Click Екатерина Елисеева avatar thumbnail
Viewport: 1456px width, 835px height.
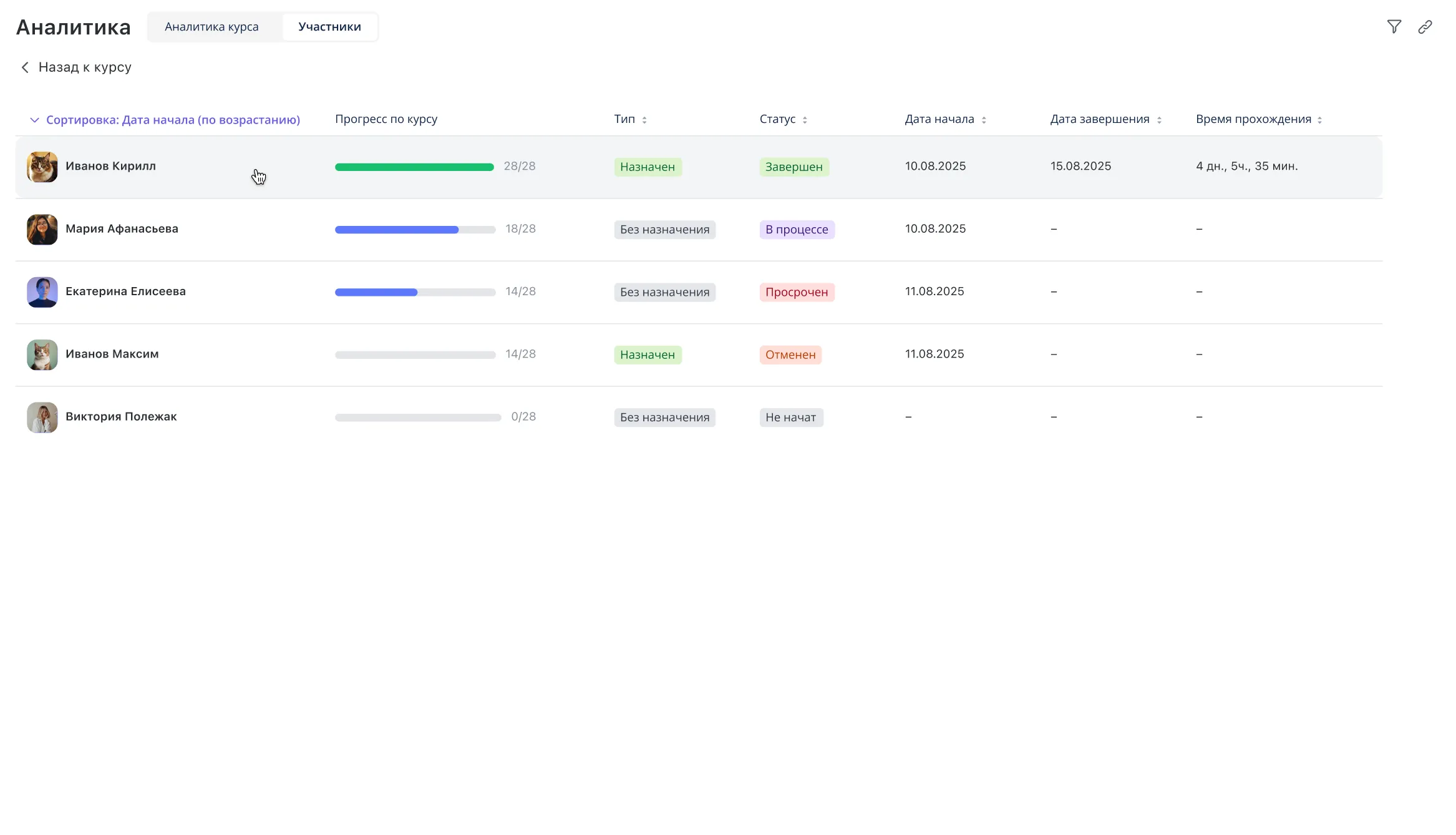coord(42,292)
